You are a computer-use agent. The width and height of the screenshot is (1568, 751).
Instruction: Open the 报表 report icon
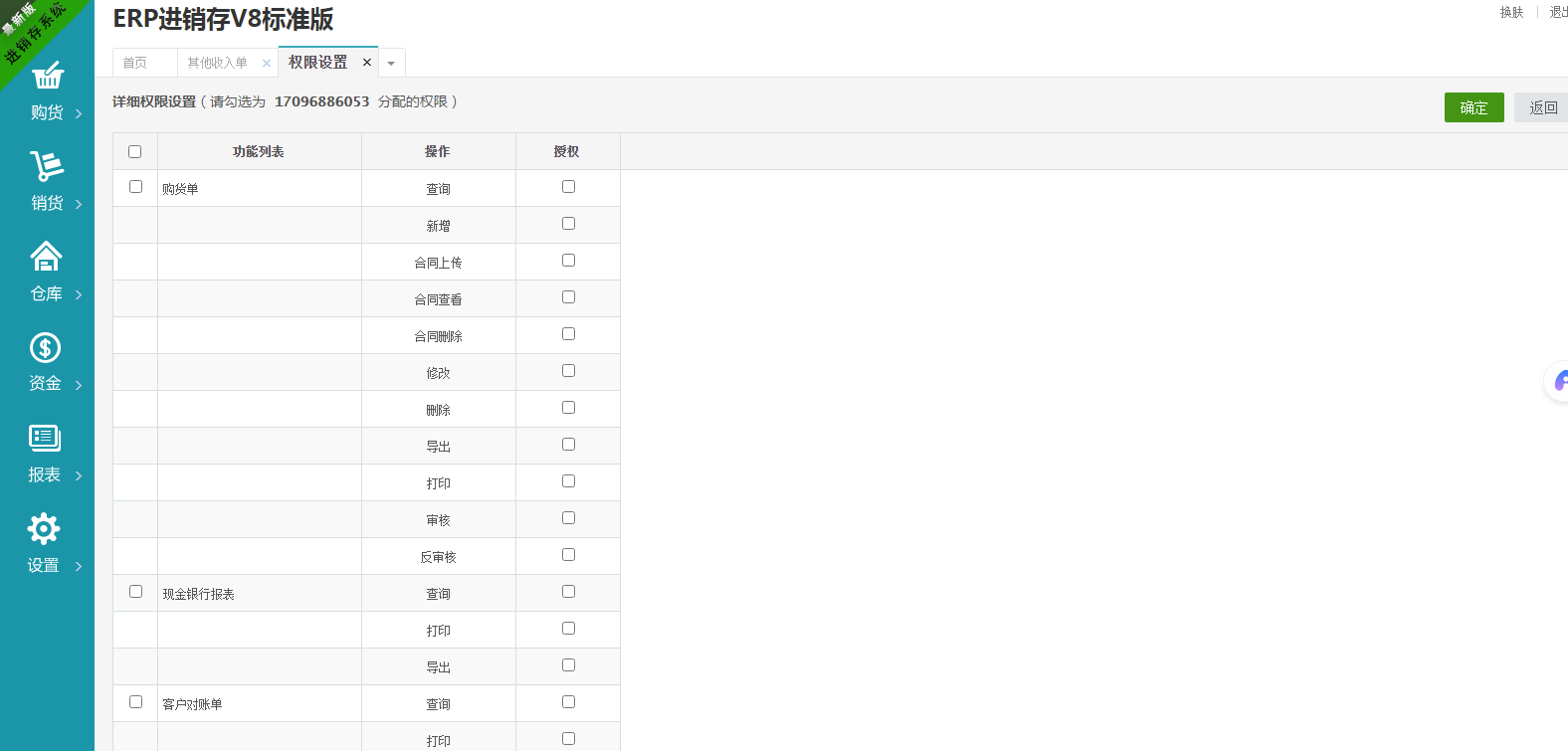[45, 438]
